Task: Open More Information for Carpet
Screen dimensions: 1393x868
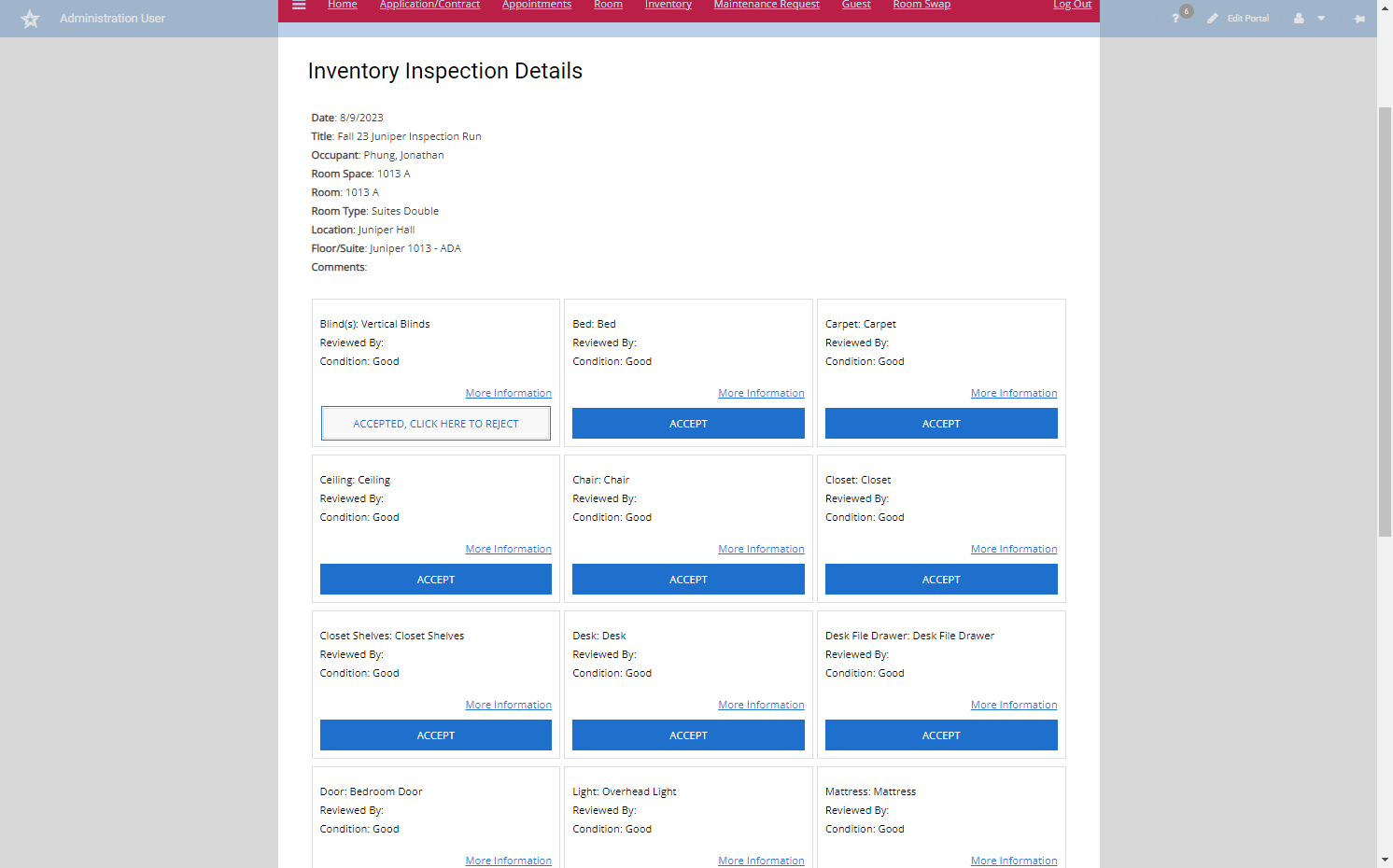Action: pyautogui.click(x=1014, y=393)
